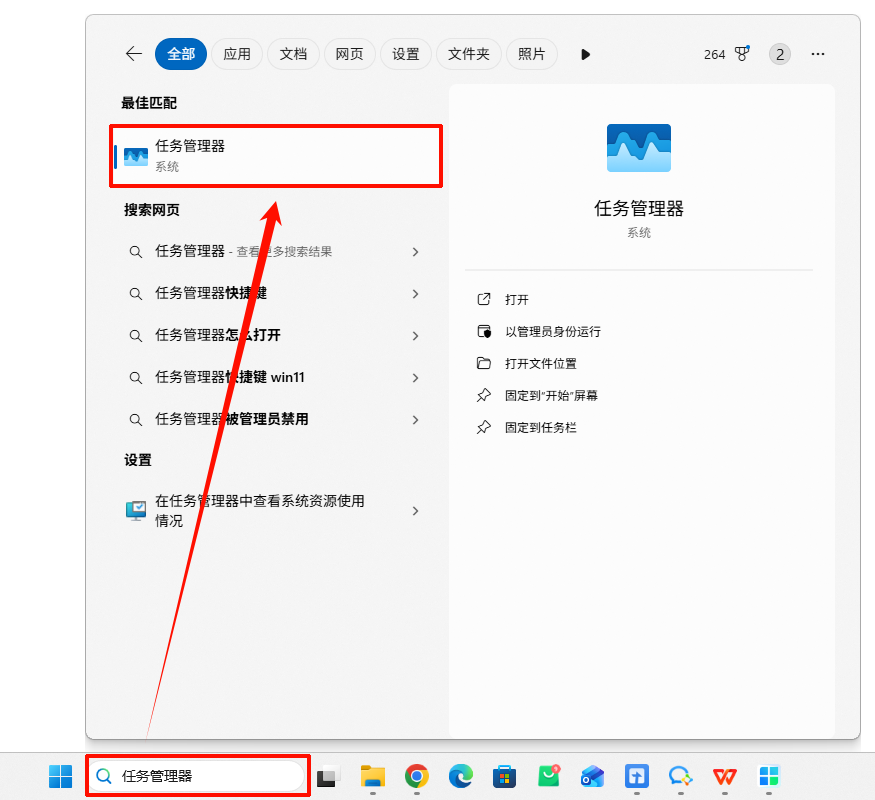Screen dimensions: 875x800
Task: Expand the 任务管理器怎么打开 suggestion chevron
Action: [x=415, y=336]
